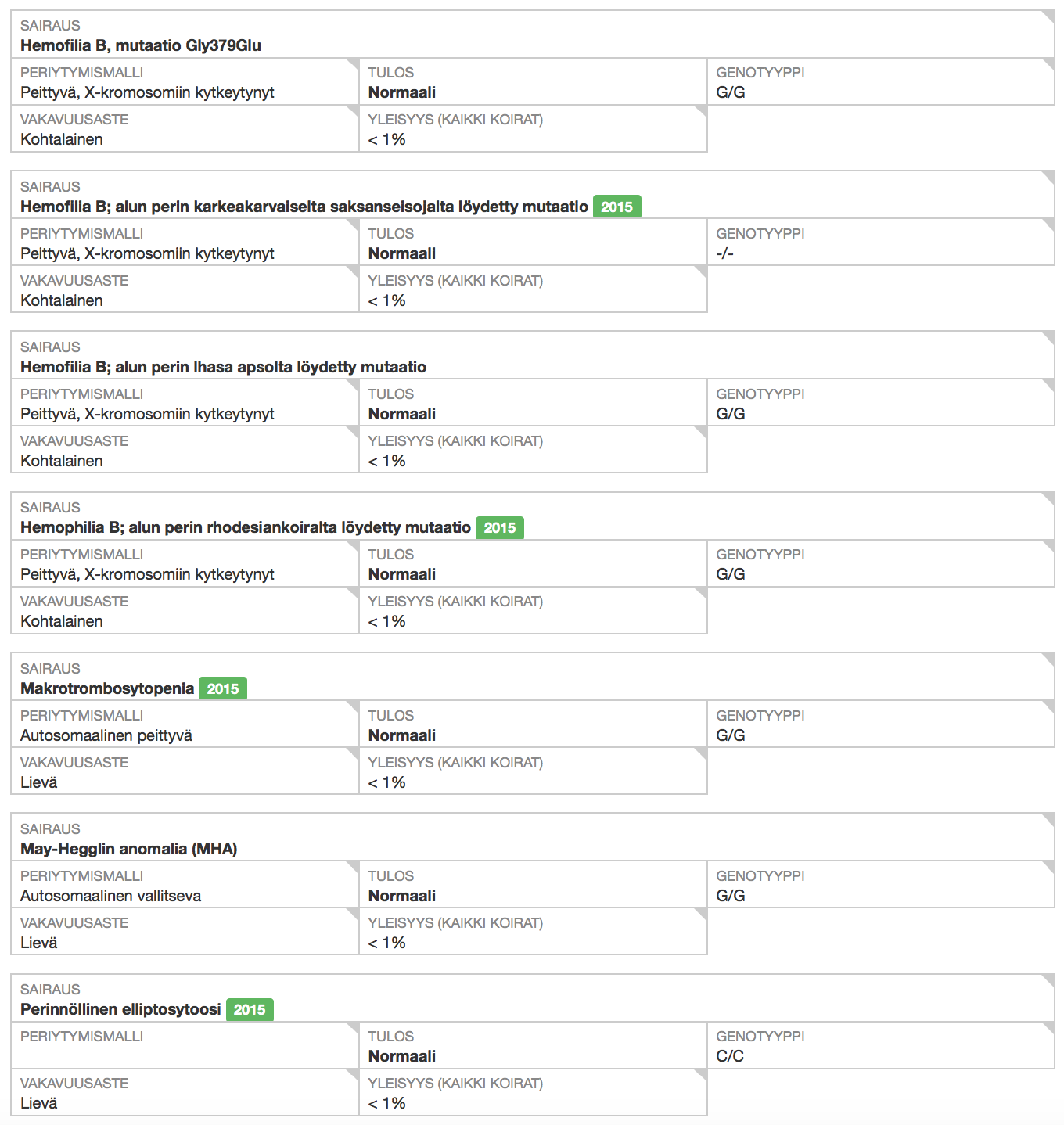This screenshot has height=1125, width=1064.
Task: Expand corner of Makrotrombosytopenia Yleisyys cell
Action: tap(701, 753)
